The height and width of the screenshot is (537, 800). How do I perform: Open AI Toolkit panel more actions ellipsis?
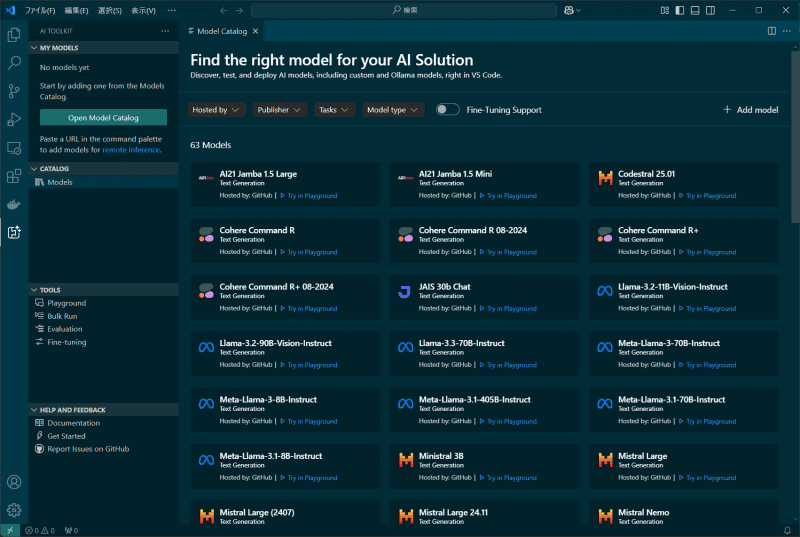165,31
